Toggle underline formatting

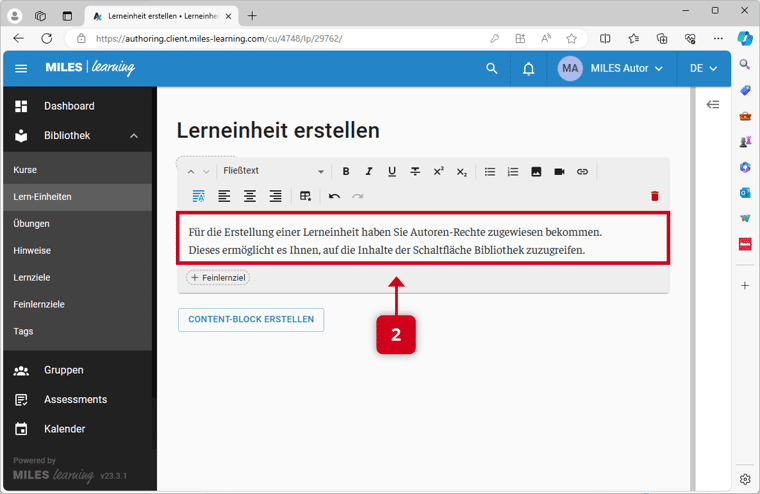point(392,172)
